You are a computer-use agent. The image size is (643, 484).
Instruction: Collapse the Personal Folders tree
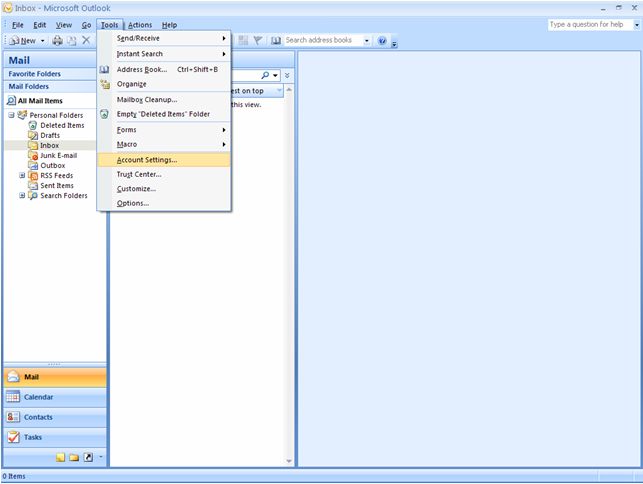(x=11, y=115)
